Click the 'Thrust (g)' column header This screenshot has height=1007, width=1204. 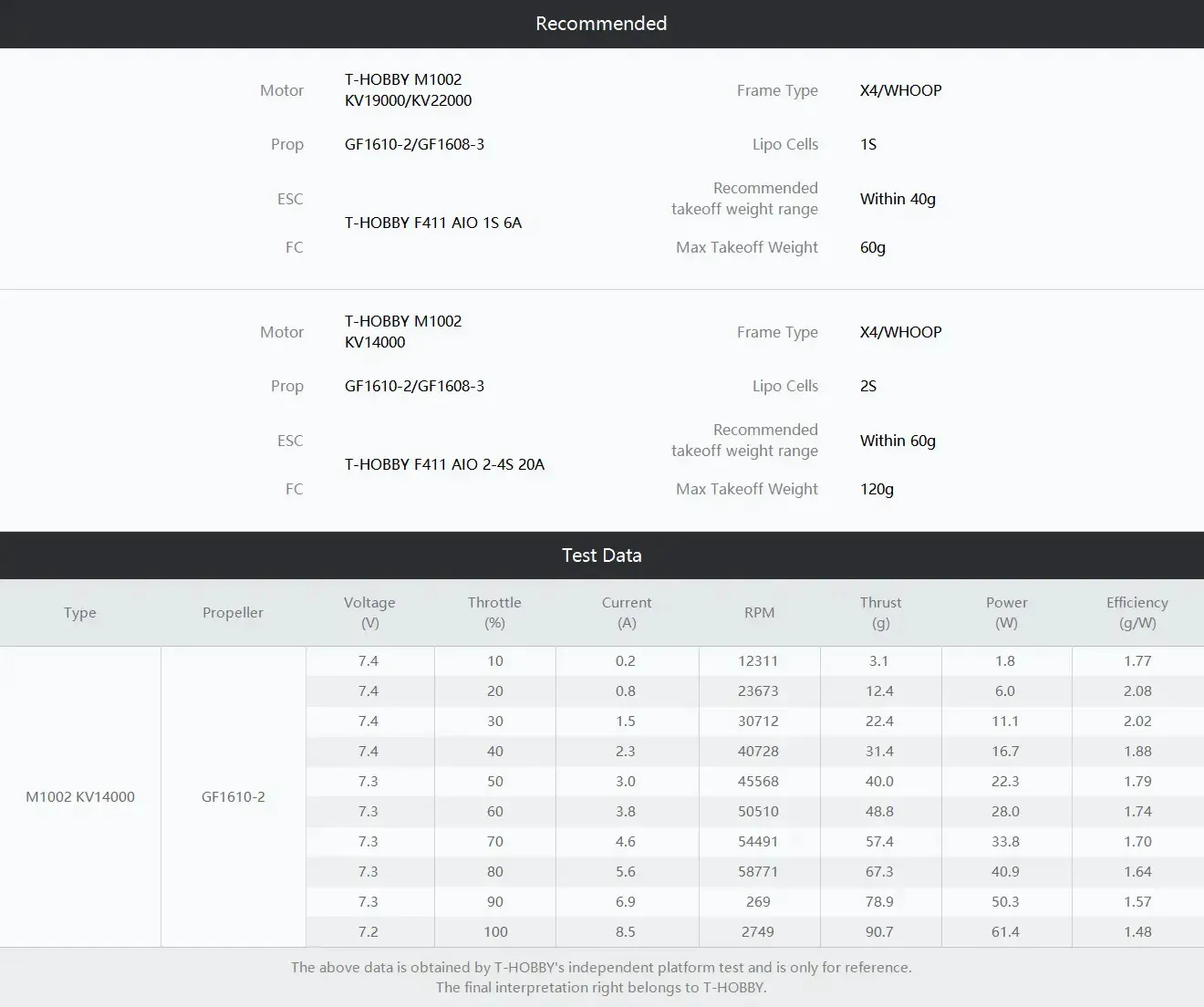coord(880,613)
